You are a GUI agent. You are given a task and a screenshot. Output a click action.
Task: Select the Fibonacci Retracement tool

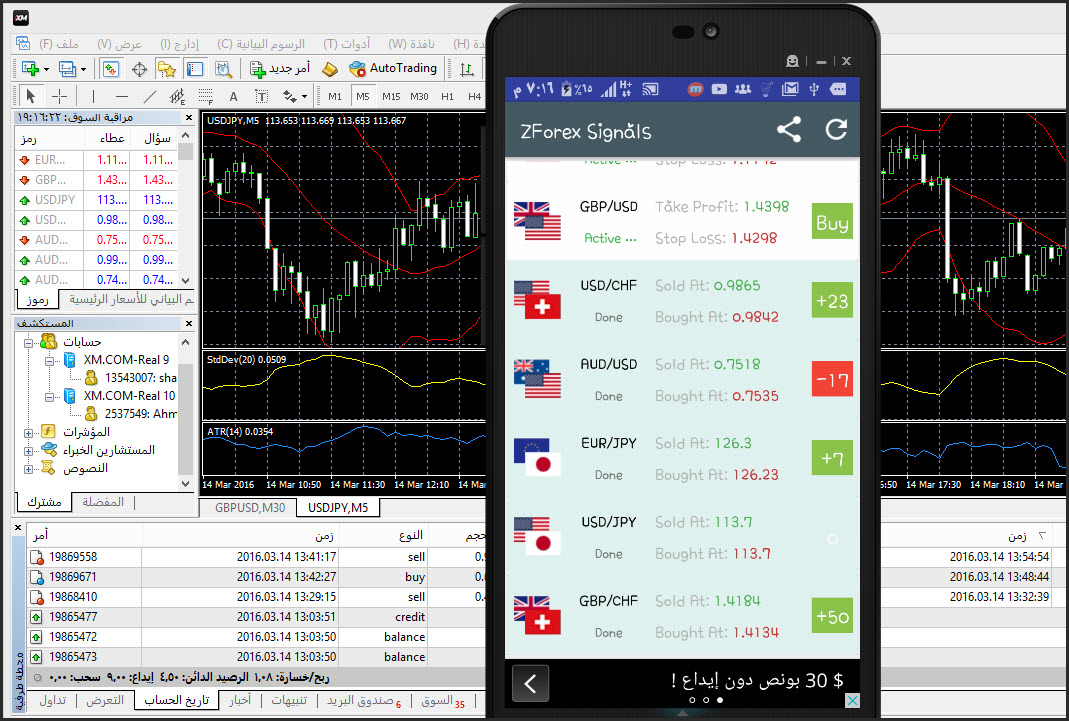coord(205,96)
